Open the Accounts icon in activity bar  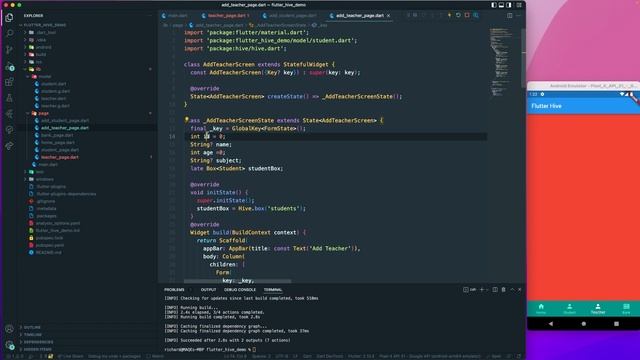(x=9, y=329)
